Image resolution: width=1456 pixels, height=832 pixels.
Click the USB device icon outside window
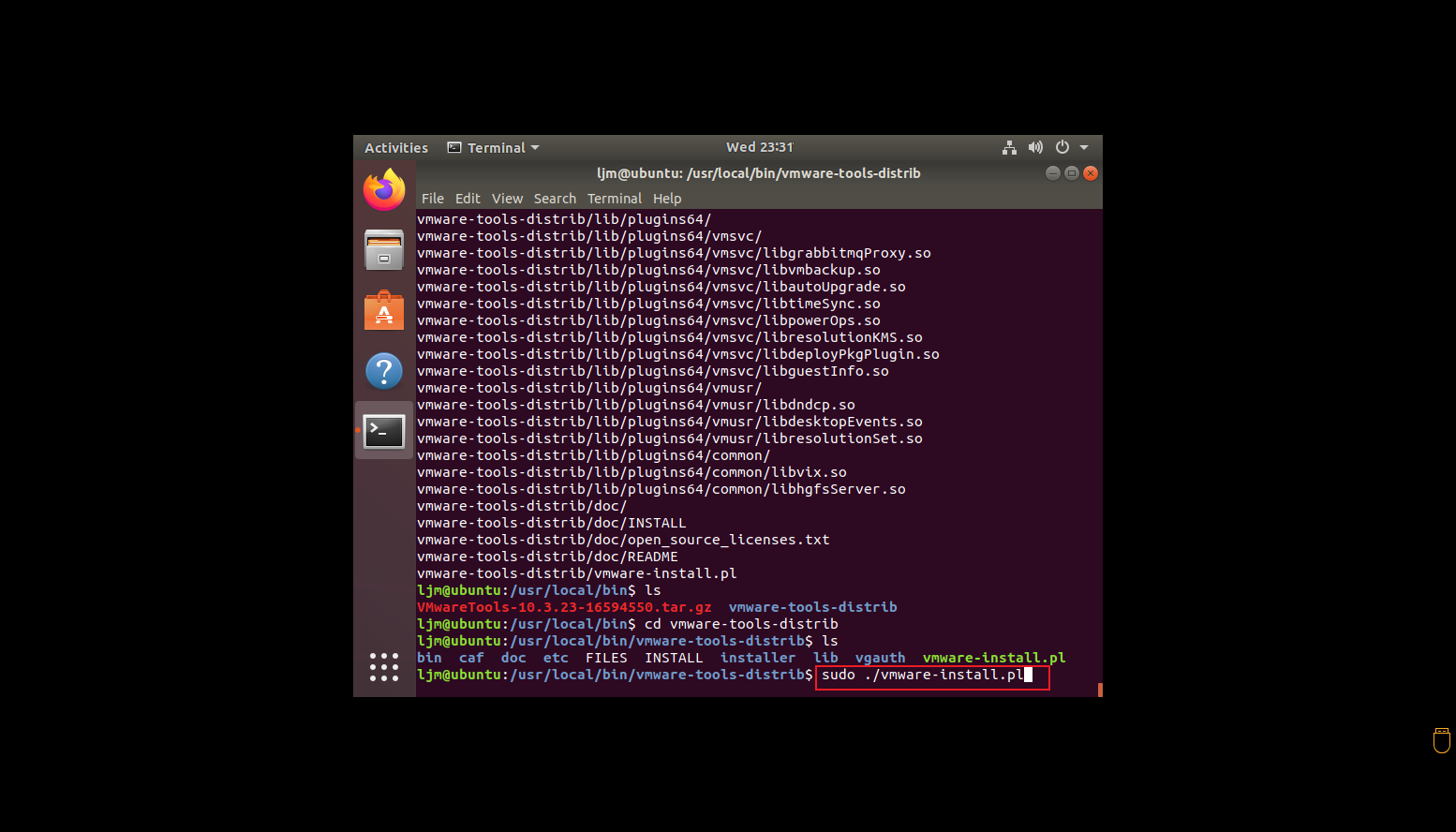(1442, 740)
